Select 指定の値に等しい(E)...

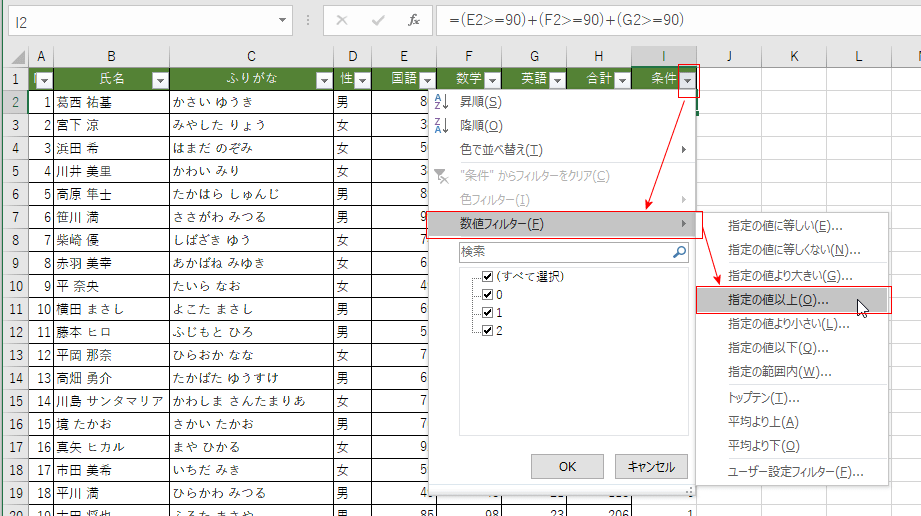(x=792, y=226)
